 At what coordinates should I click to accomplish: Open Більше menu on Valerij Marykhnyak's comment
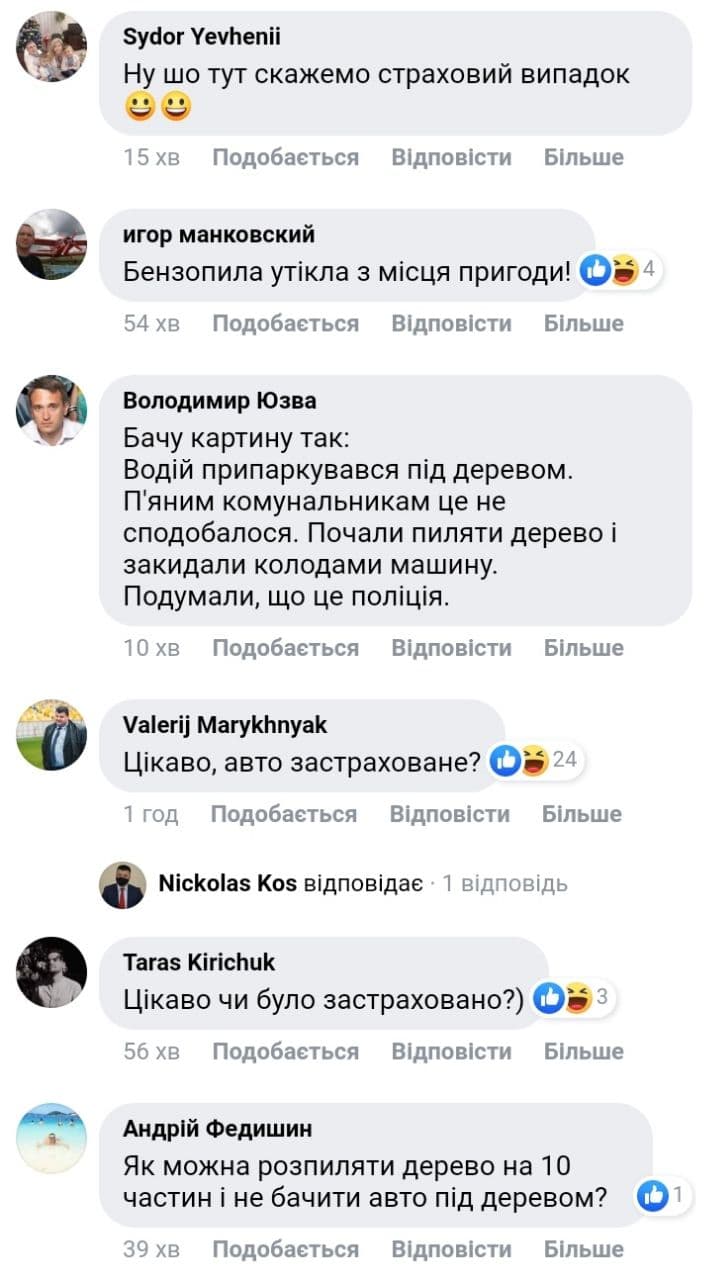pos(582,814)
